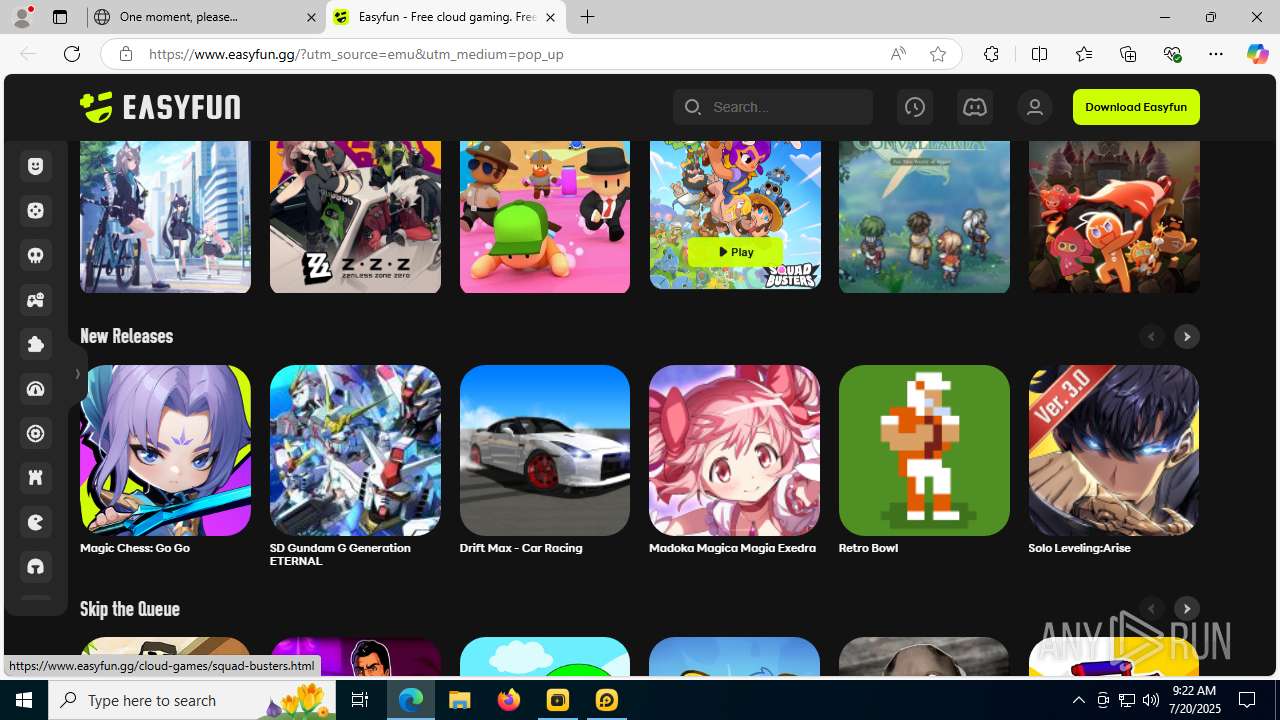Select the castle tower strategy category

tap(36, 478)
